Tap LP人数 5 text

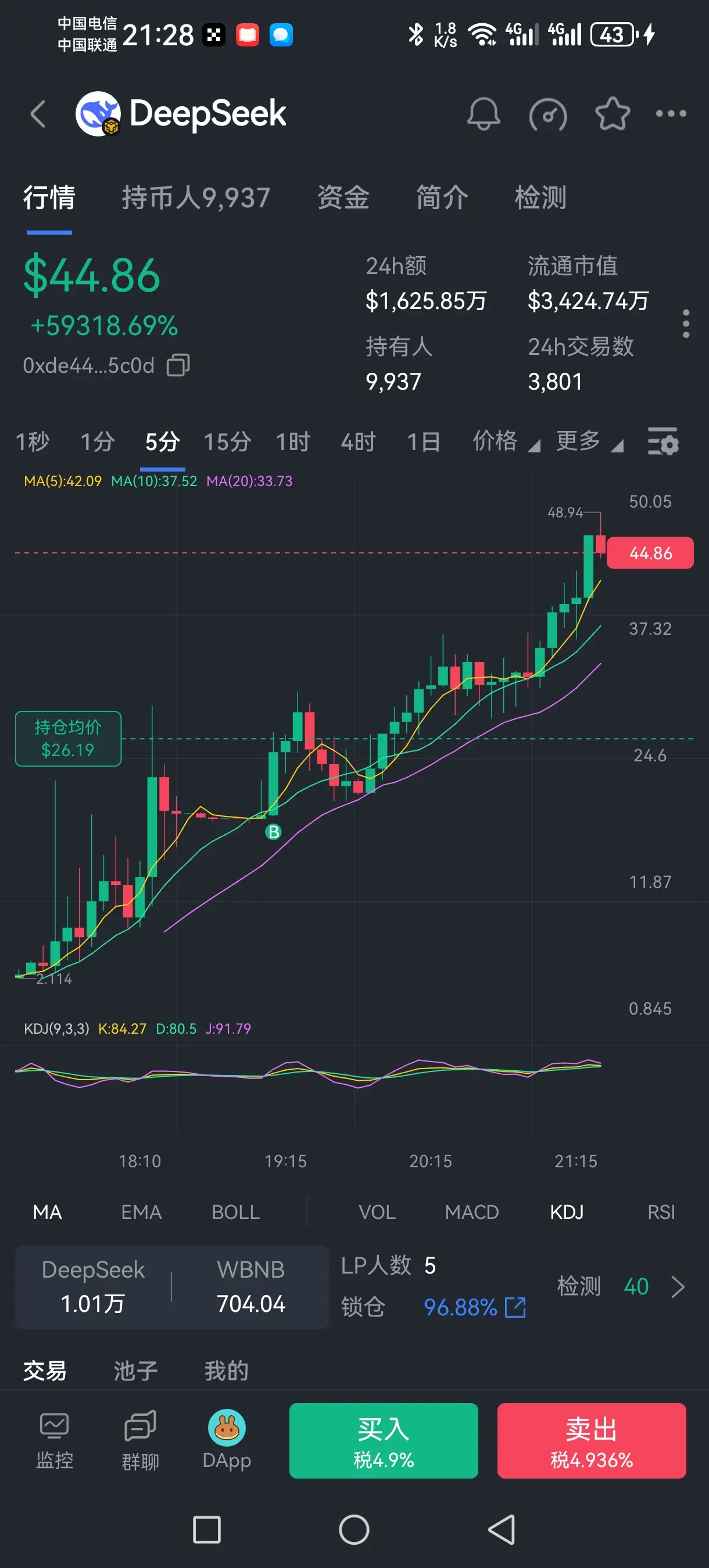[388, 1265]
